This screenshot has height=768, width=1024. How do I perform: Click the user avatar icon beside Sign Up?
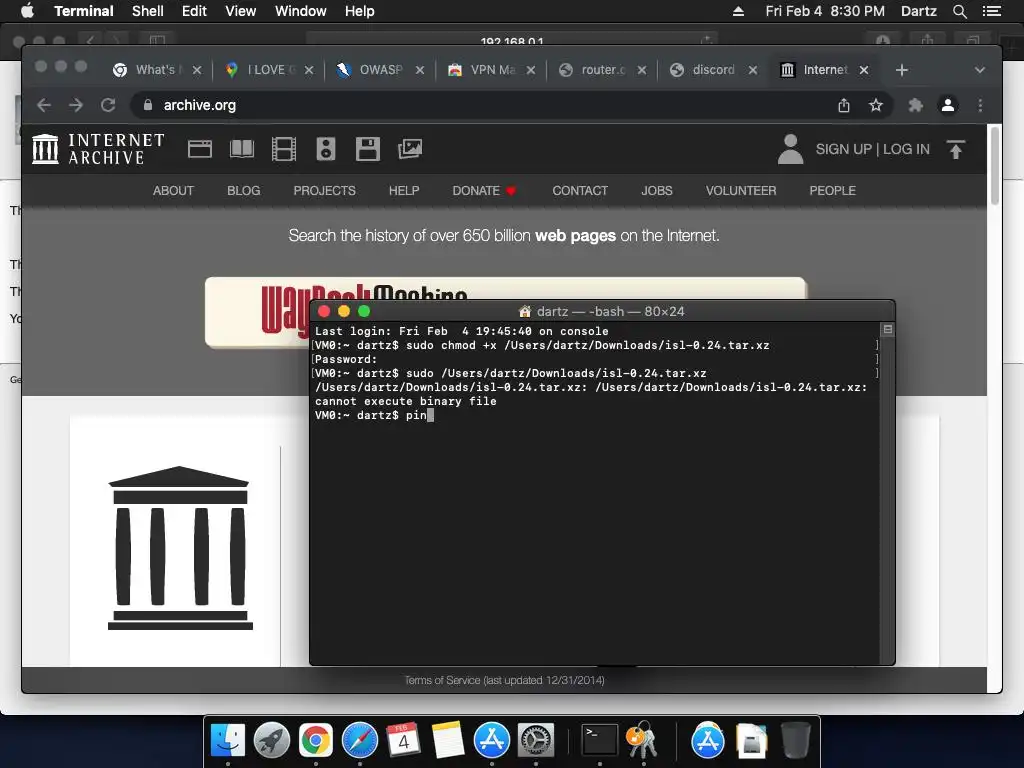coord(790,149)
